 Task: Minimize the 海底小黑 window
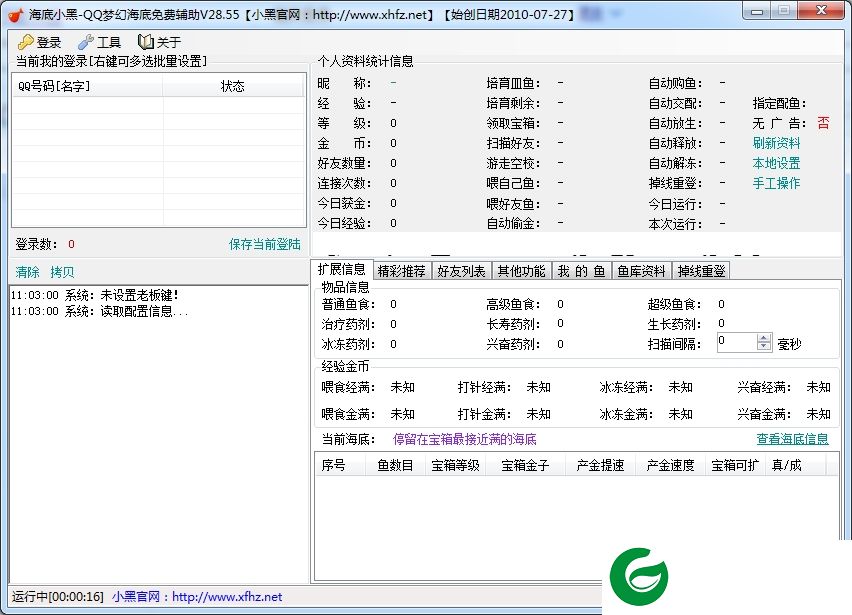757,11
